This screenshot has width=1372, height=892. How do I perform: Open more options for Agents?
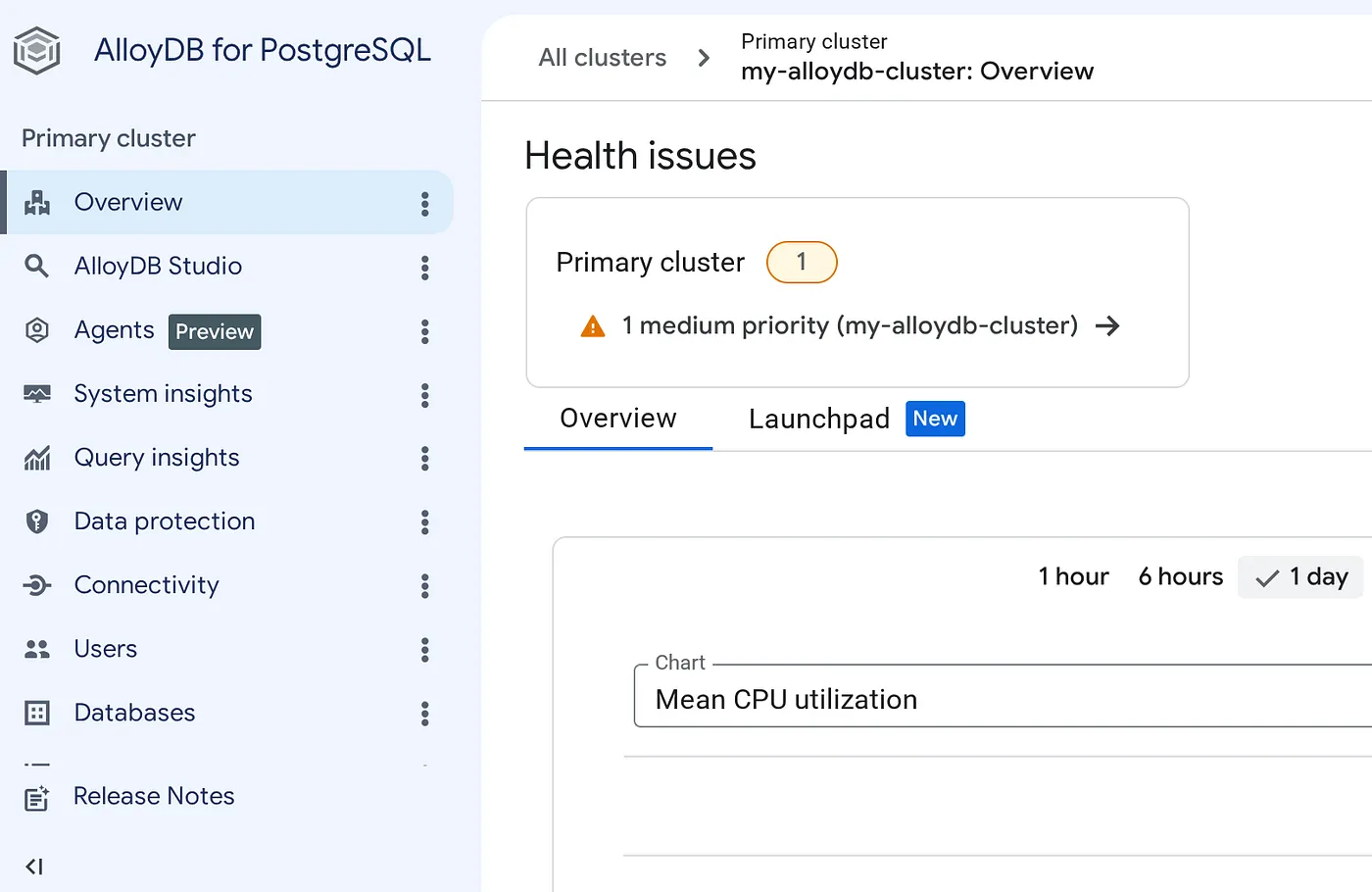(425, 331)
